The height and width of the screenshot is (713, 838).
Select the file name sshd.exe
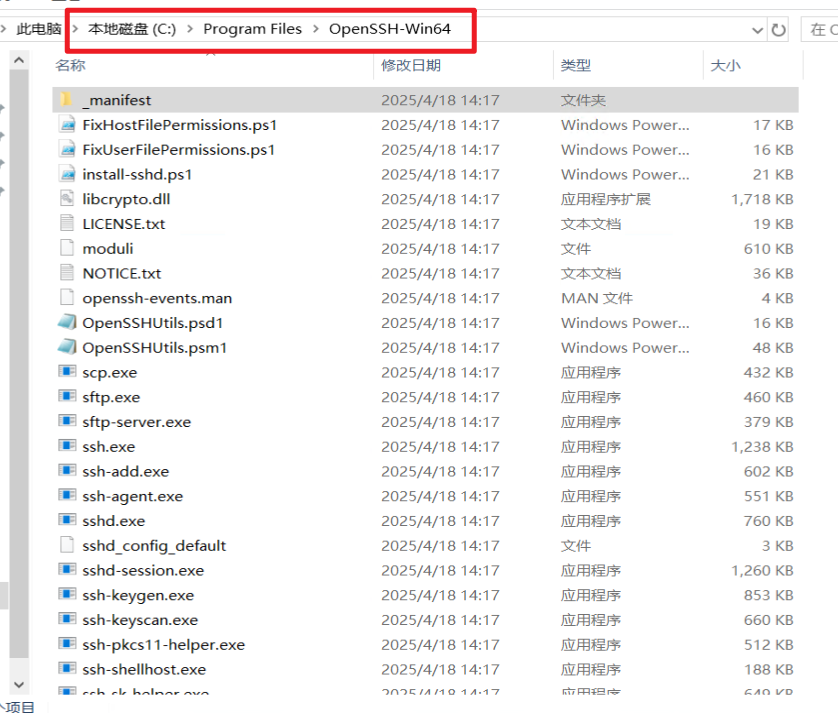pos(113,521)
